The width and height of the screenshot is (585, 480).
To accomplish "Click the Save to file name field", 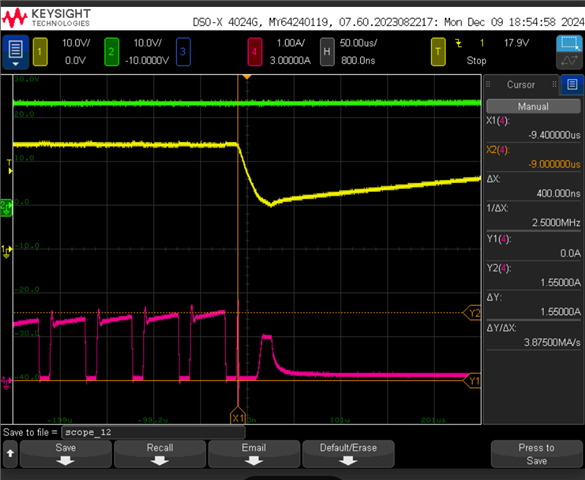I will coord(153,432).
